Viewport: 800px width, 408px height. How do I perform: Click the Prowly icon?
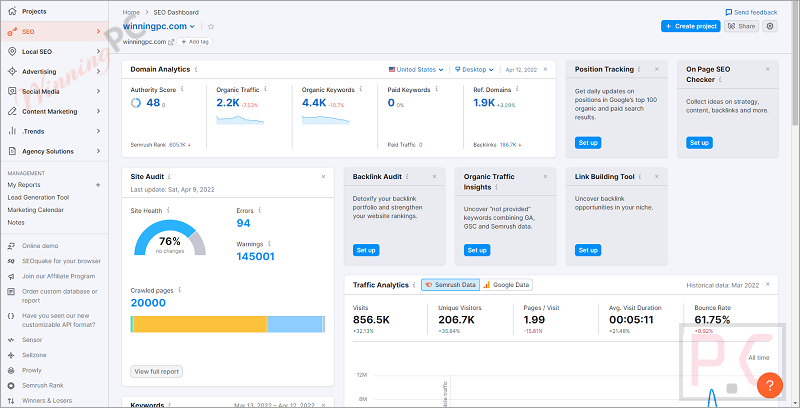(x=11, y=370)
